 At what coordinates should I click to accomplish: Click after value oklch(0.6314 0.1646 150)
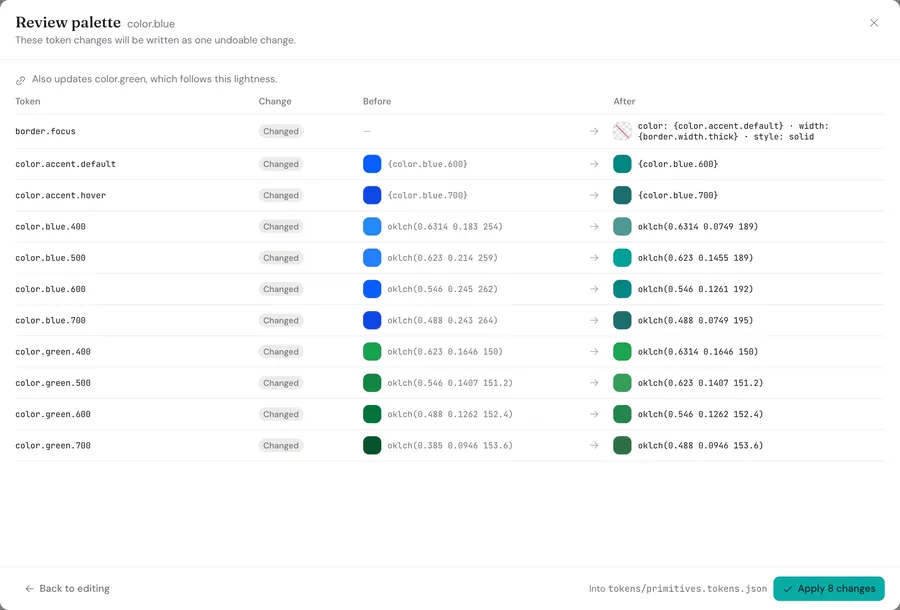(x=697, y=351)
